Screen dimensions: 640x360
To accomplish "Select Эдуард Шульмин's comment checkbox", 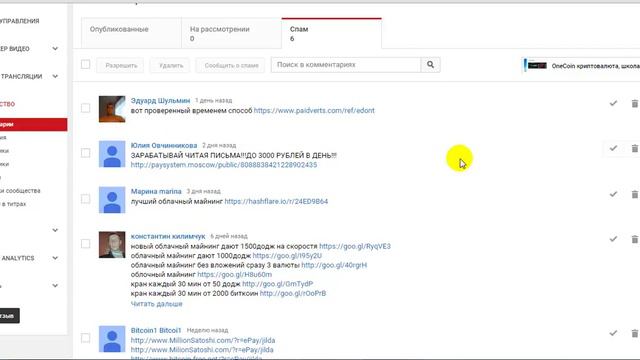I will tap(85, 108).
